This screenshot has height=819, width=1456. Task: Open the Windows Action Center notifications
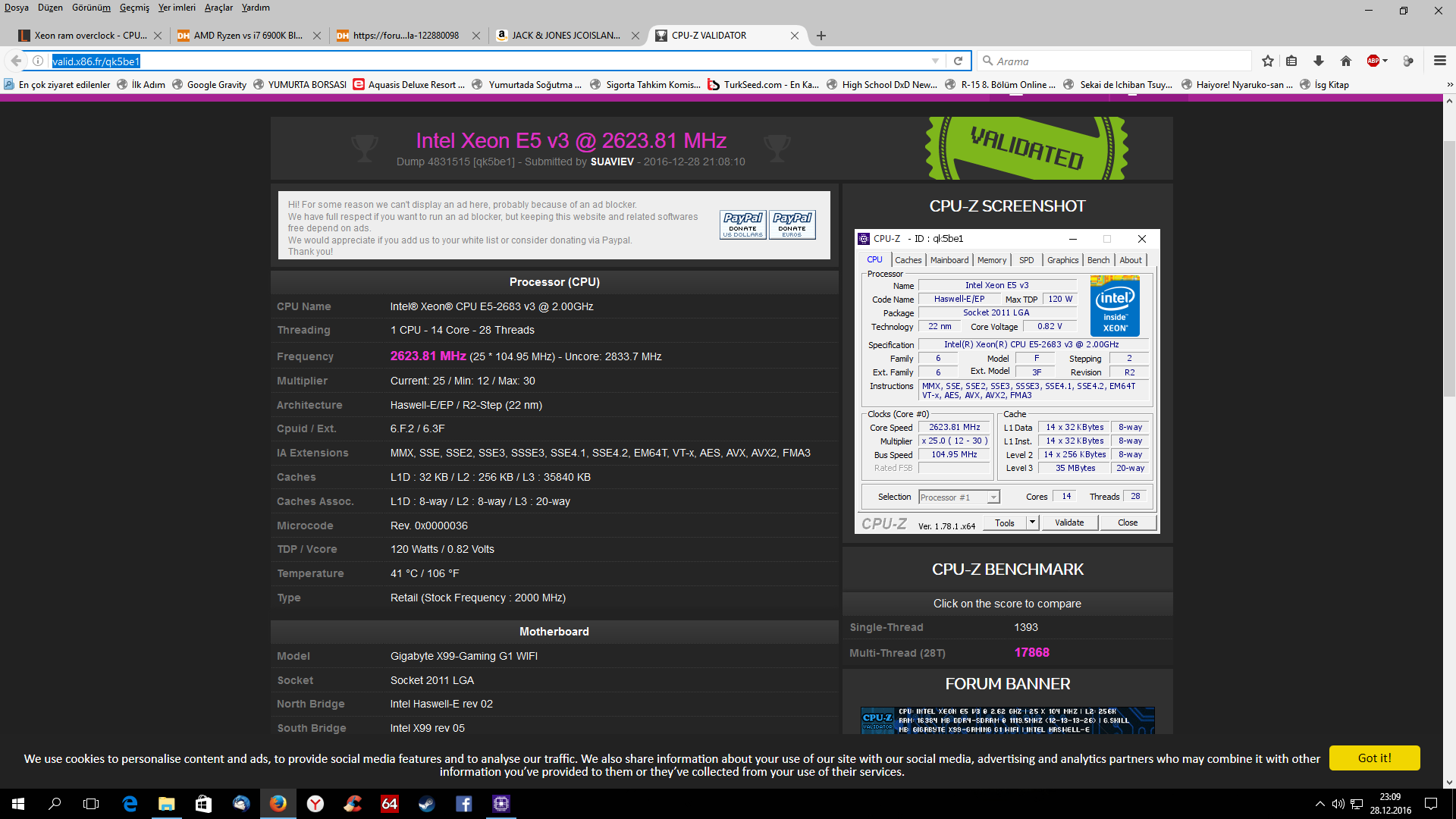1431,804
